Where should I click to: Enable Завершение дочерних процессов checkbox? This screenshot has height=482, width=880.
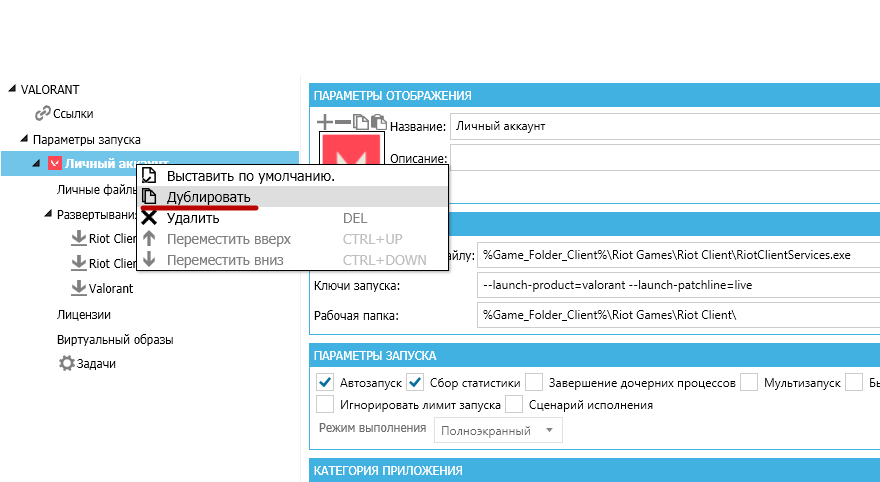534,382
